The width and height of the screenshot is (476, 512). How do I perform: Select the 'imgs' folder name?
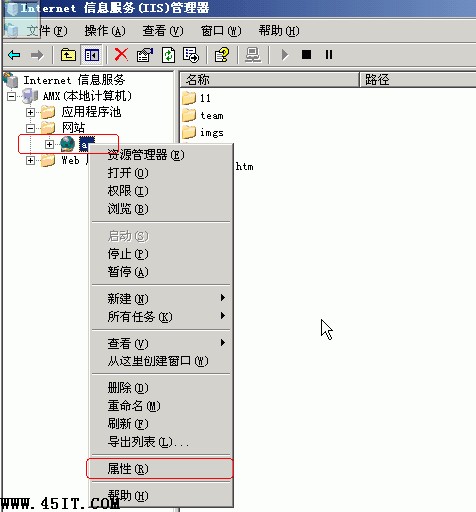[212, 133]
